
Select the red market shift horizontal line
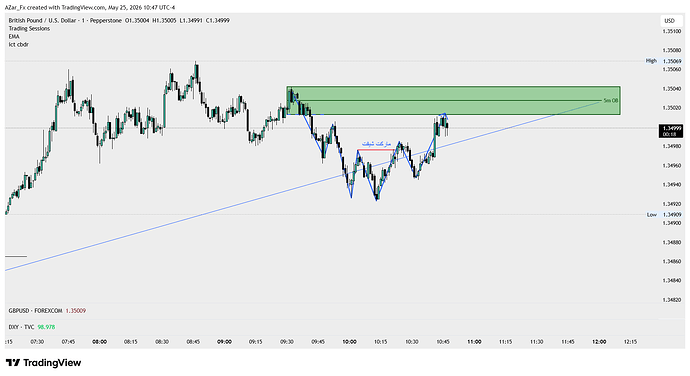tap(376, 150)
